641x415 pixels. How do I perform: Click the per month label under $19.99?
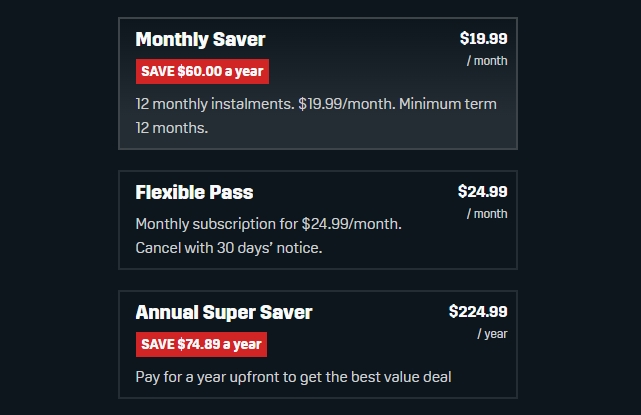tap(487, 61)
